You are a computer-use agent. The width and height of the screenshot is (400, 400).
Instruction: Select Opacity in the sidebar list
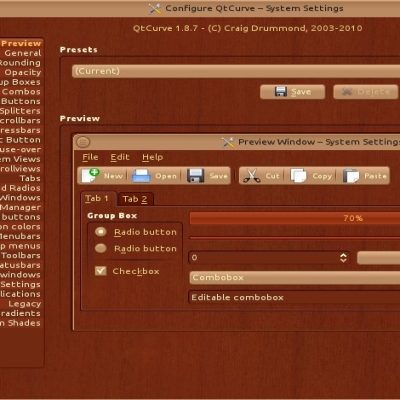(x=23, y=72)
